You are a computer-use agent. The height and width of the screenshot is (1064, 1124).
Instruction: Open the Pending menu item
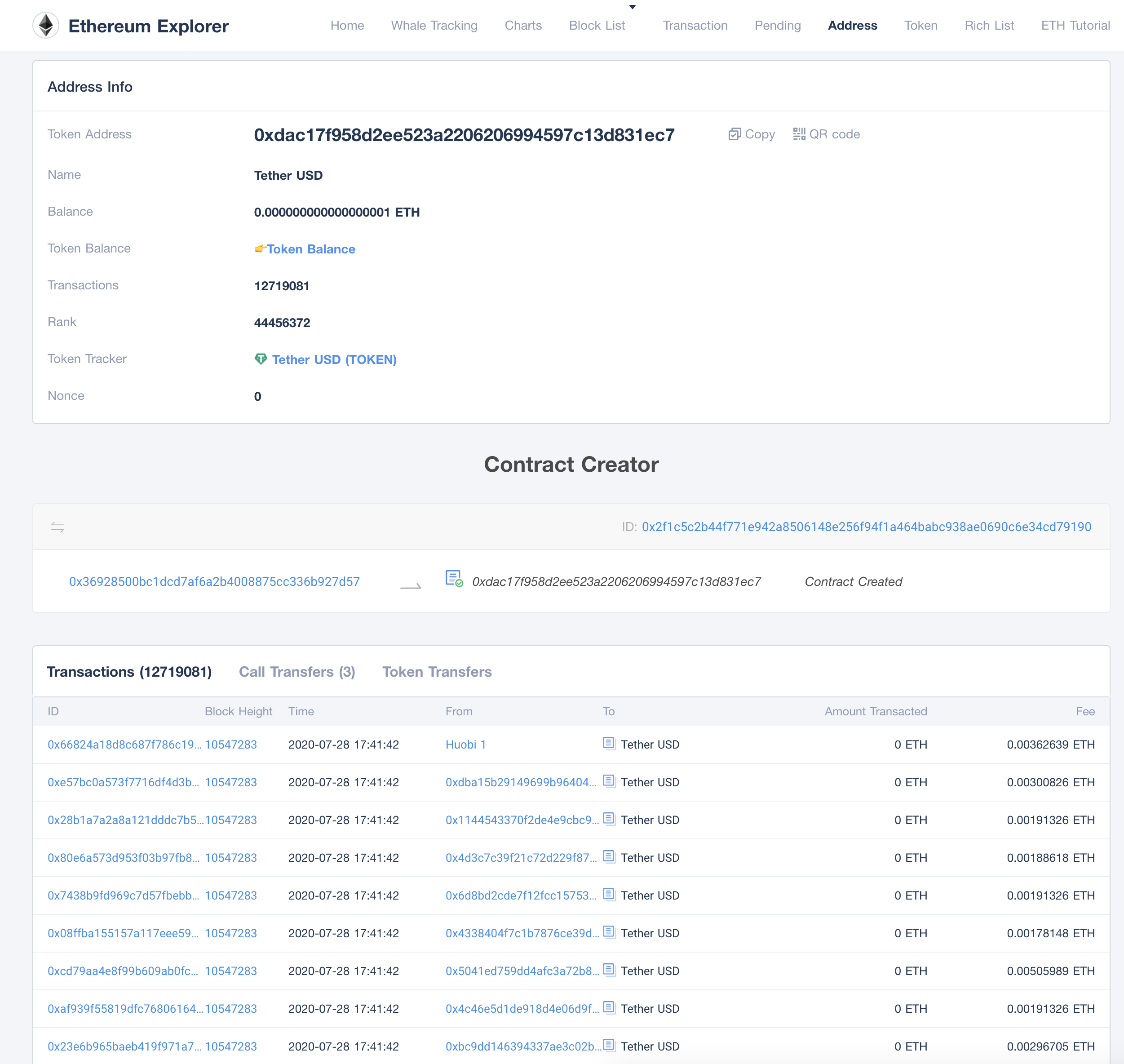[778, 26]
